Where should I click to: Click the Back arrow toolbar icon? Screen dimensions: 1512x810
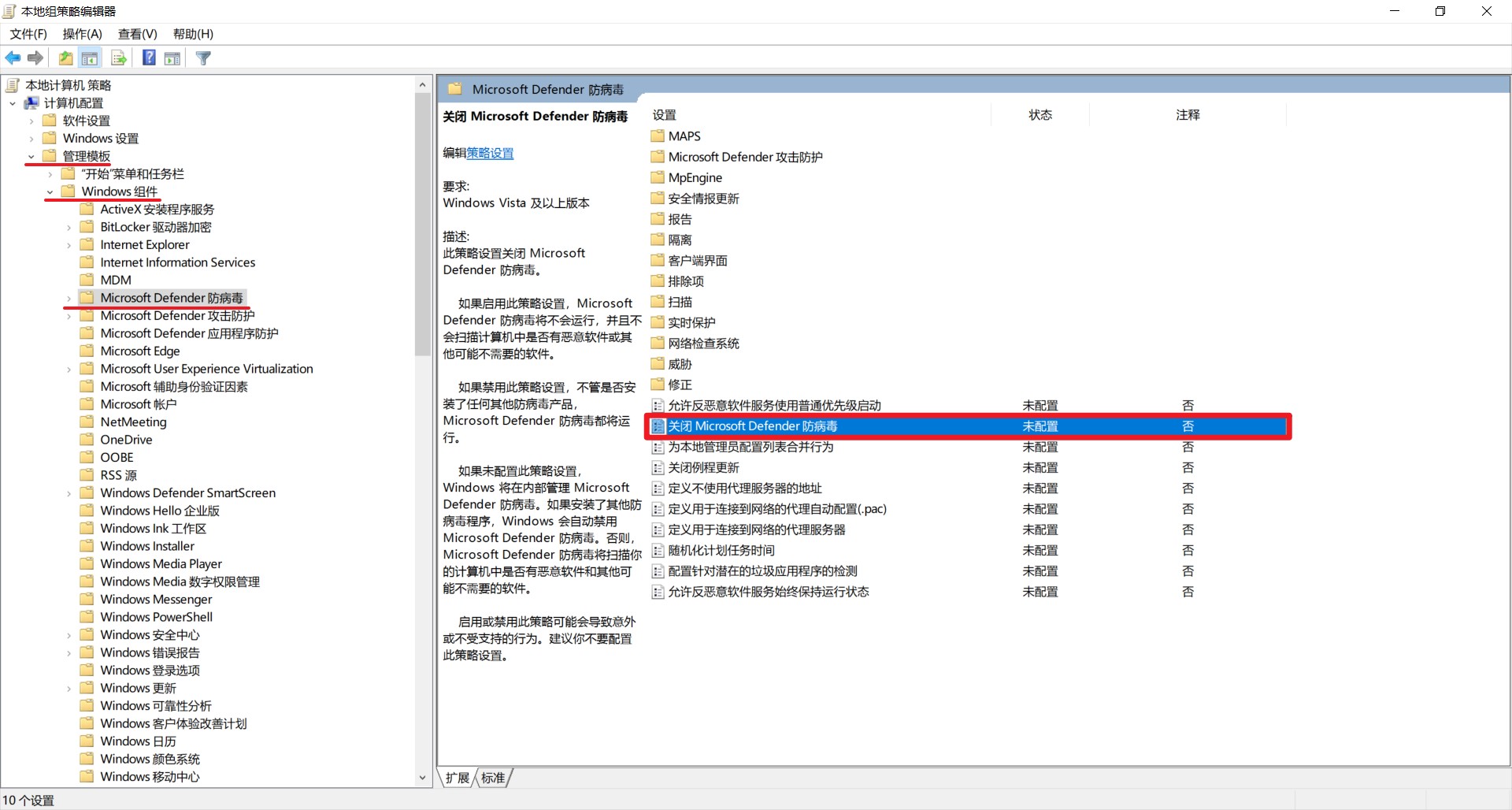(x=13, y=58)
